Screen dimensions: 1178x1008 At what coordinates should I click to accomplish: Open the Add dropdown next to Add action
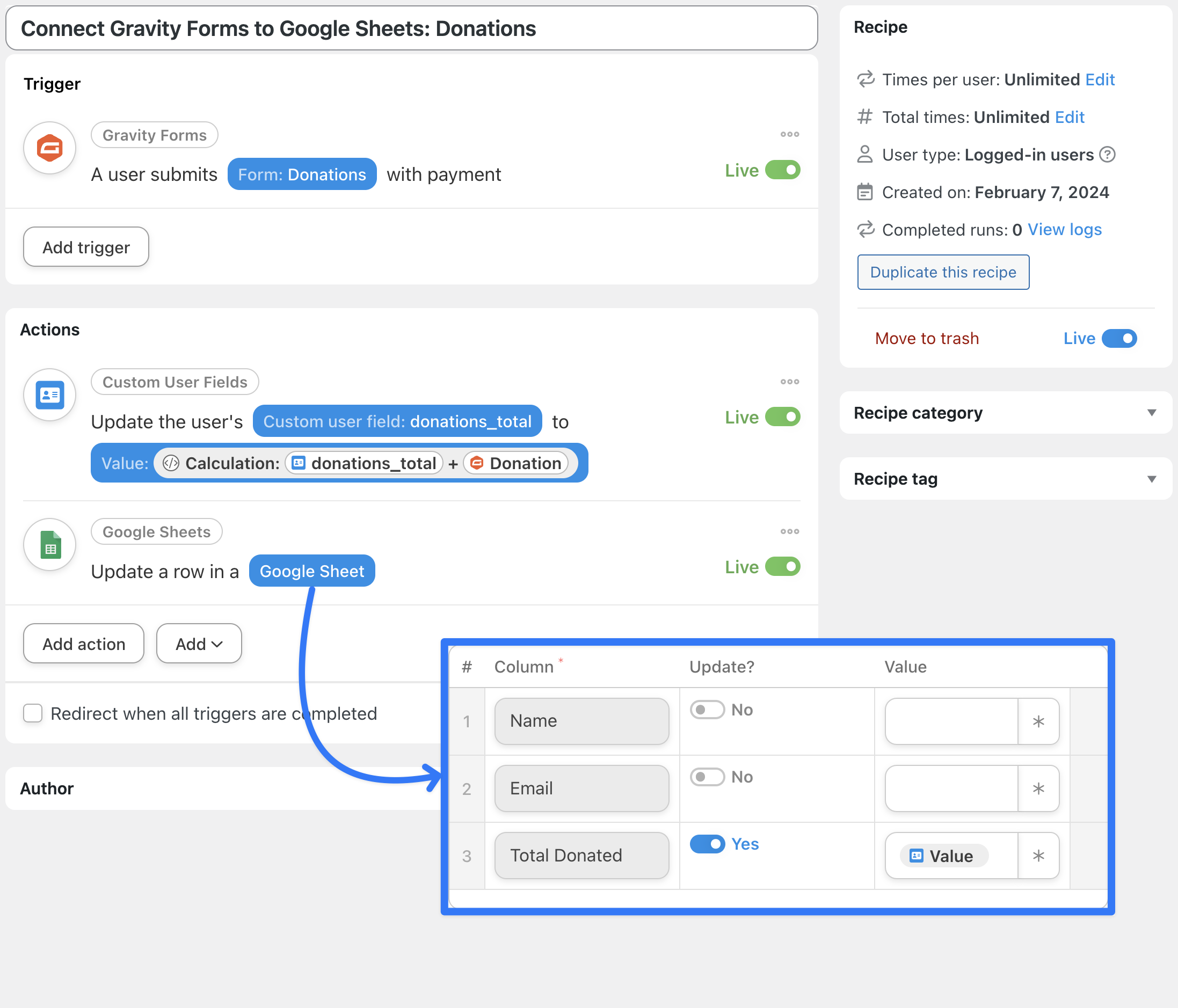point(199,644)
